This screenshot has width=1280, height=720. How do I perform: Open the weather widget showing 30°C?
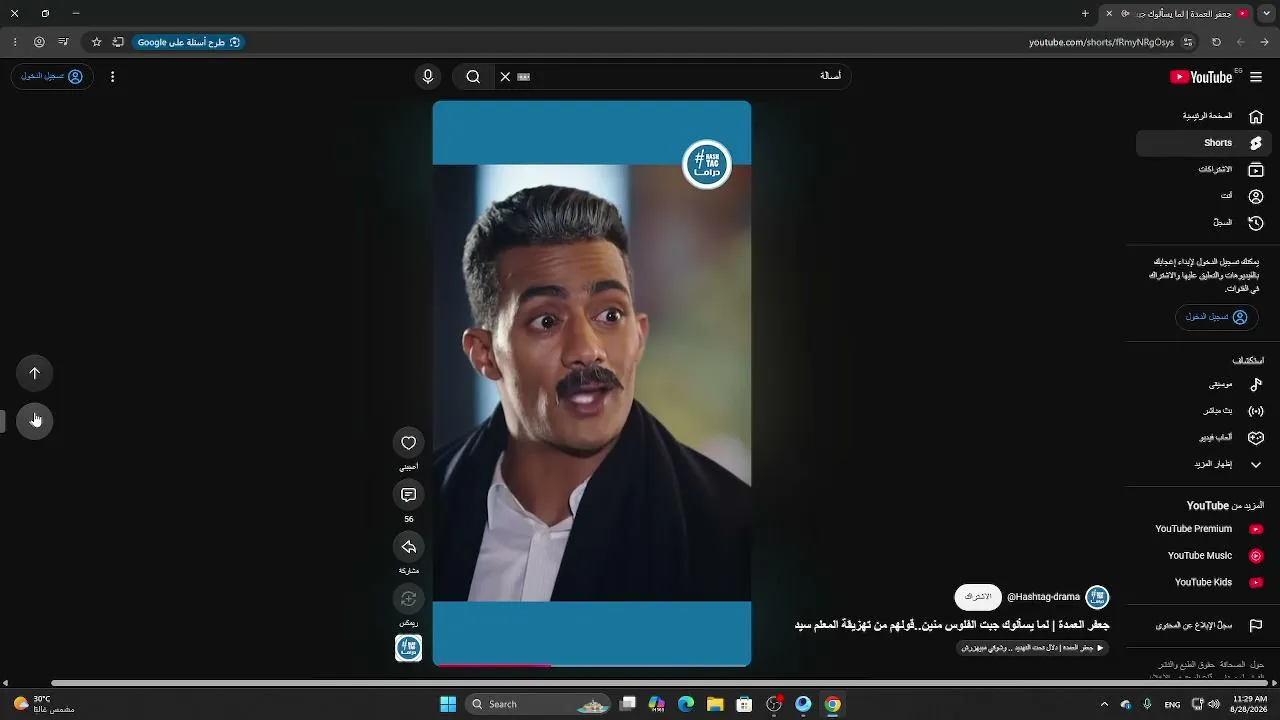pyautogui.click(x=44, y=704)
